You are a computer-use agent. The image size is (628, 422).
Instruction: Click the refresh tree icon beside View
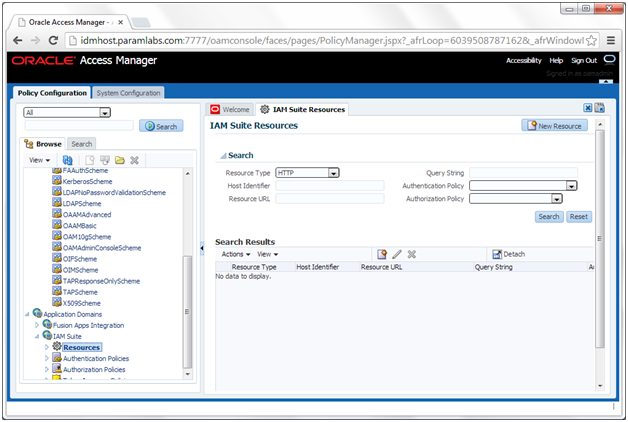pyautogui.click(x=68, y=160)
